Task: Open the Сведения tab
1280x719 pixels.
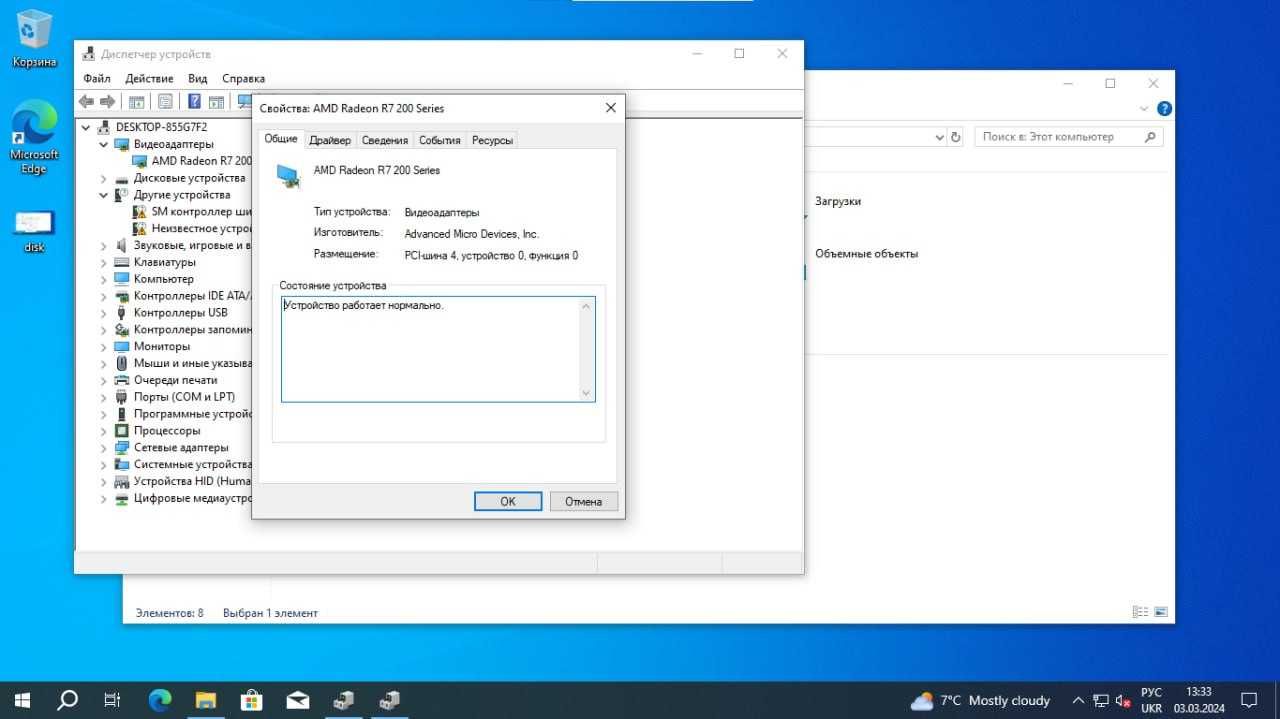Action: [385, 140]
